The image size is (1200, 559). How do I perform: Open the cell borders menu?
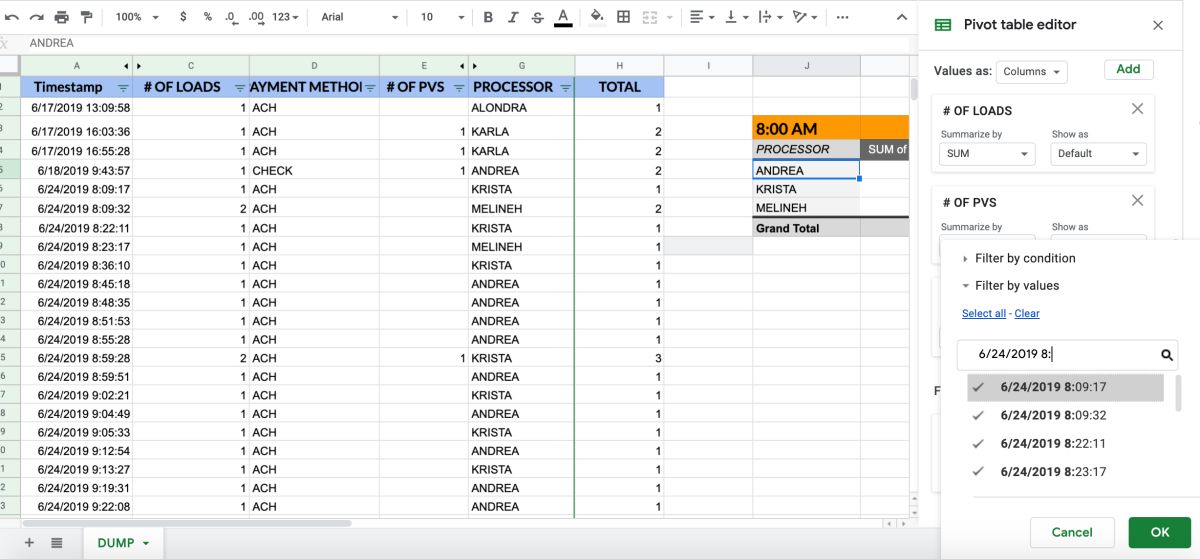(623, 17)
